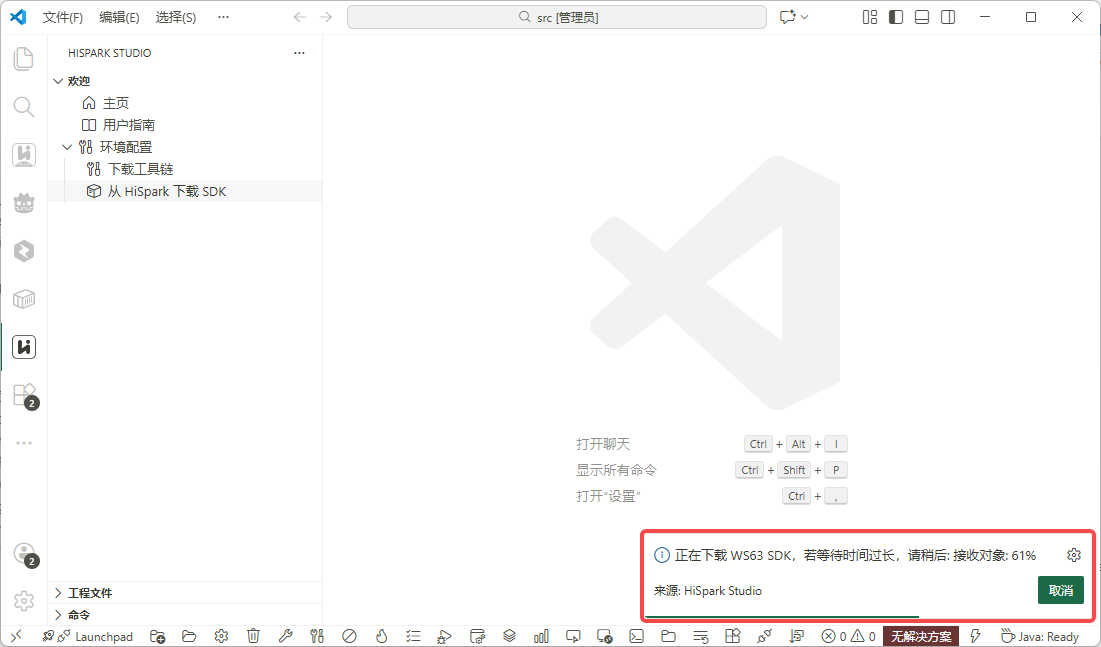Open the 文件(F) menu

[62, 17]
